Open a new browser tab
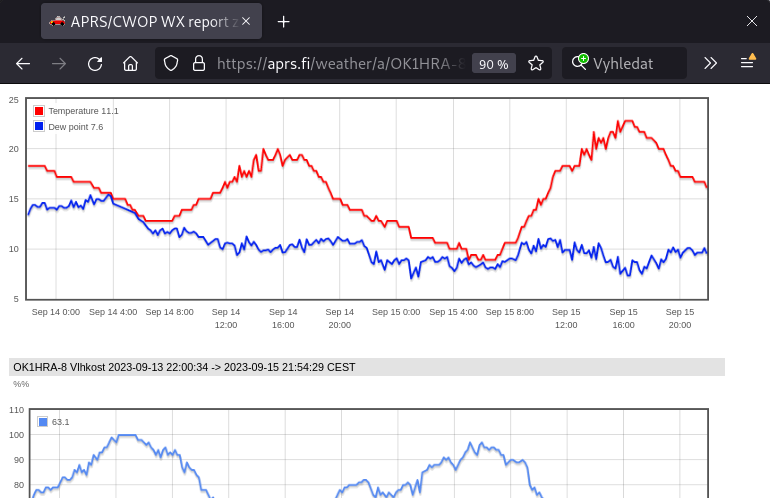This screenshot has height=498, width=770. coord(284,21)
